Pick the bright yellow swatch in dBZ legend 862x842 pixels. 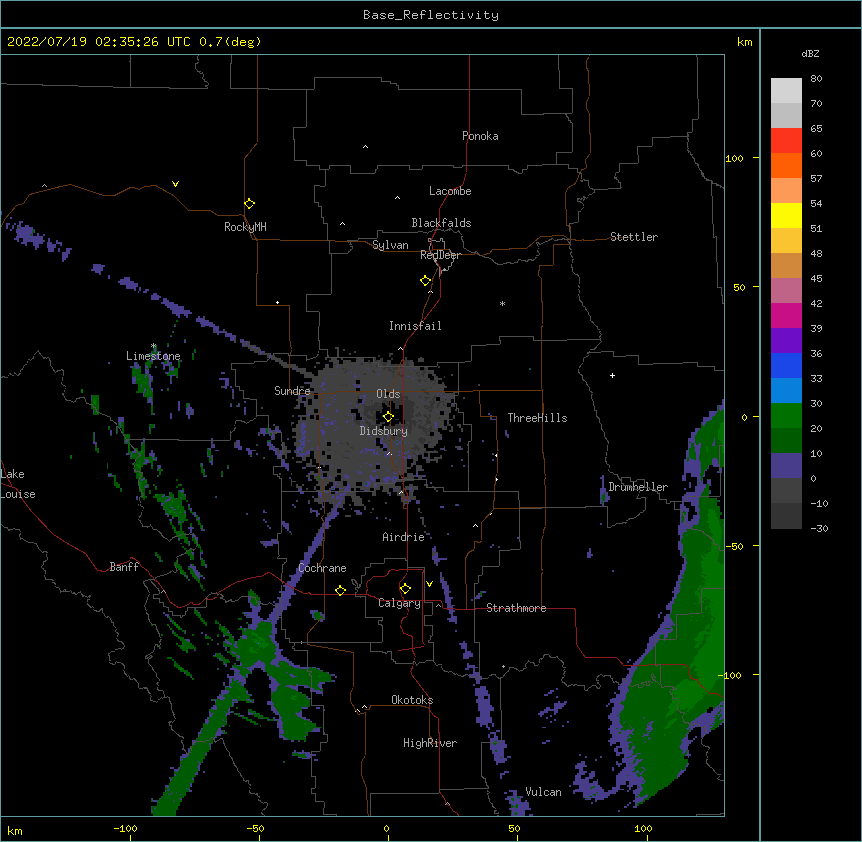786,215
